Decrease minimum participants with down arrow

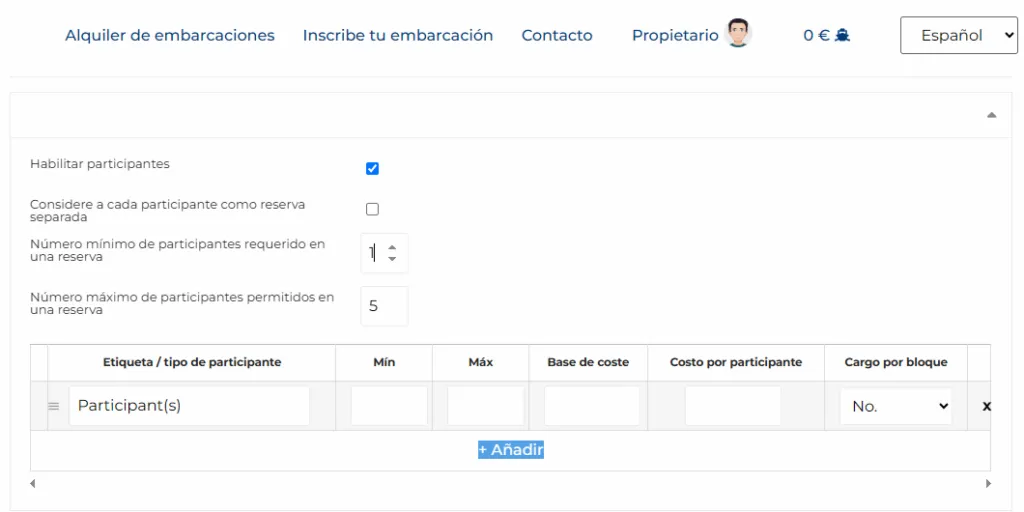[392, 259]
